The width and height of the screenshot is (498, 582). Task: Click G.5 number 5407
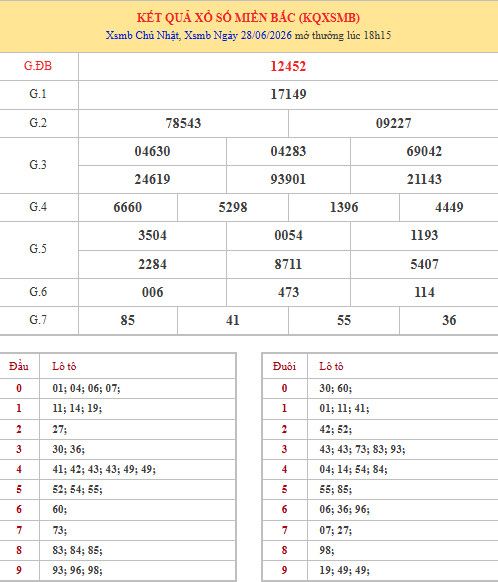click(424, 264)
